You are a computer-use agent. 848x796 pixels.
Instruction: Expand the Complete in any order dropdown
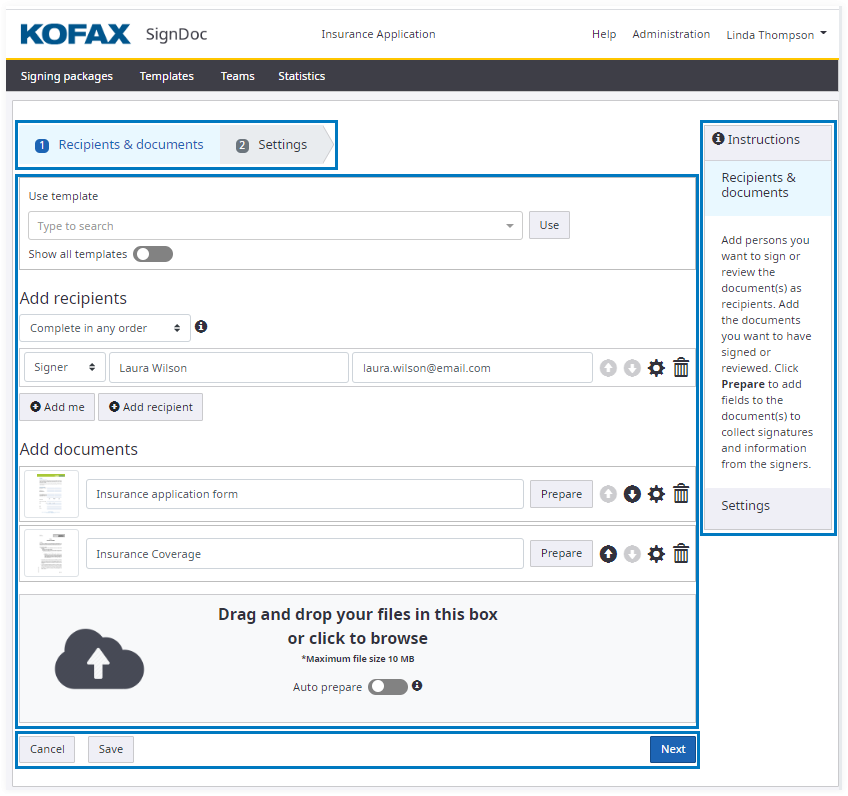click(x=104, y=328)
